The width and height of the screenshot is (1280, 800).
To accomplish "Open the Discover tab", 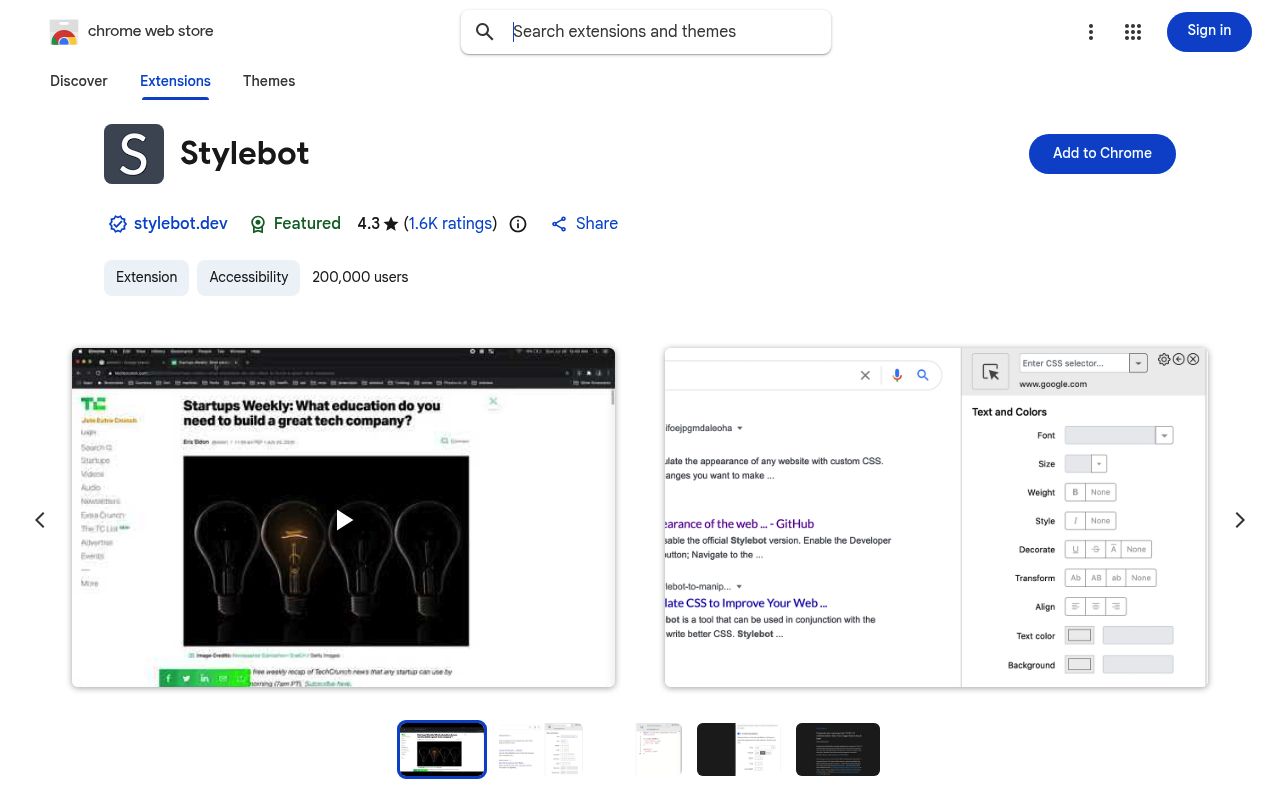I will (78, 81).
